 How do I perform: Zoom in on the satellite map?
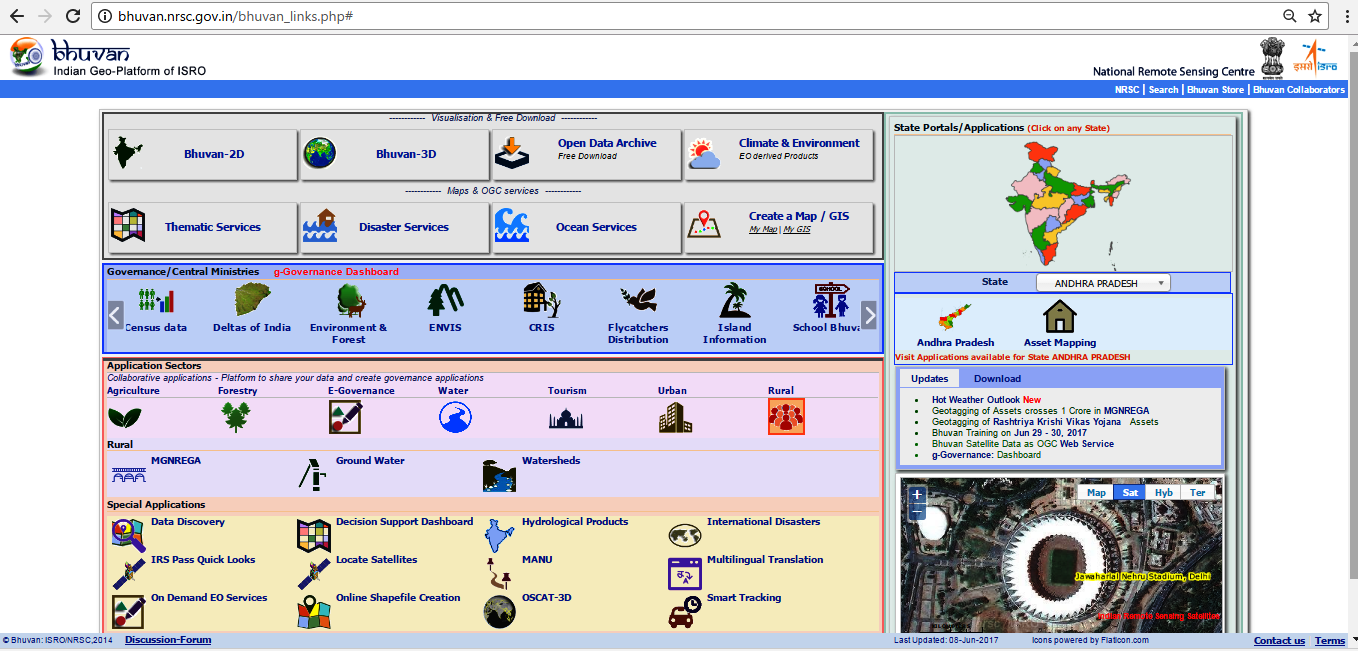917,494
